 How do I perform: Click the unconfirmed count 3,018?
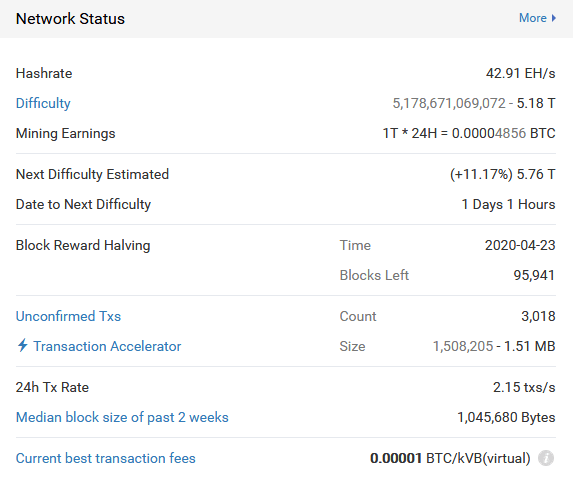coord(538,316)
